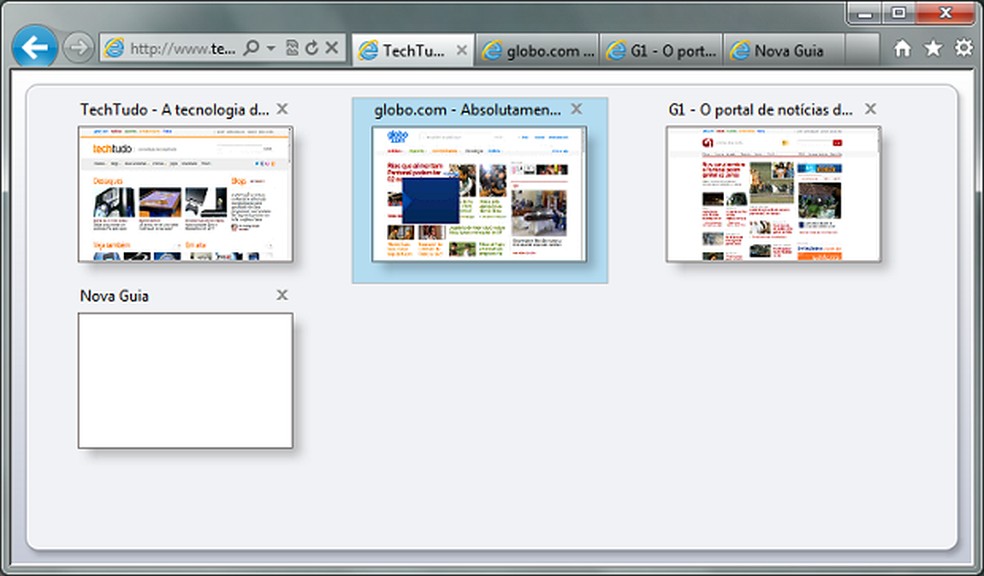Viewport: 984px width, 576px height.
Task: Click the search magnifier in address bar
Action: point(251,48)
